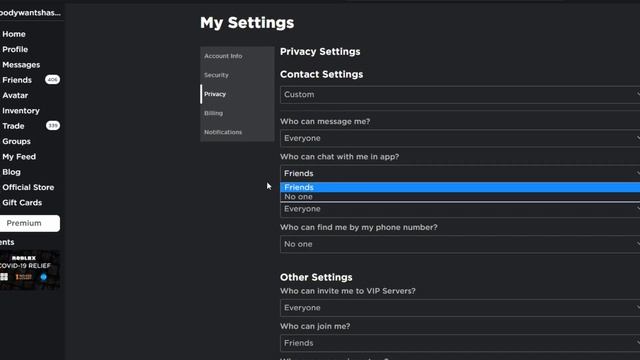Open Gift Cards in the sidebar
The image size is (640, 360).
click(22, 203)
